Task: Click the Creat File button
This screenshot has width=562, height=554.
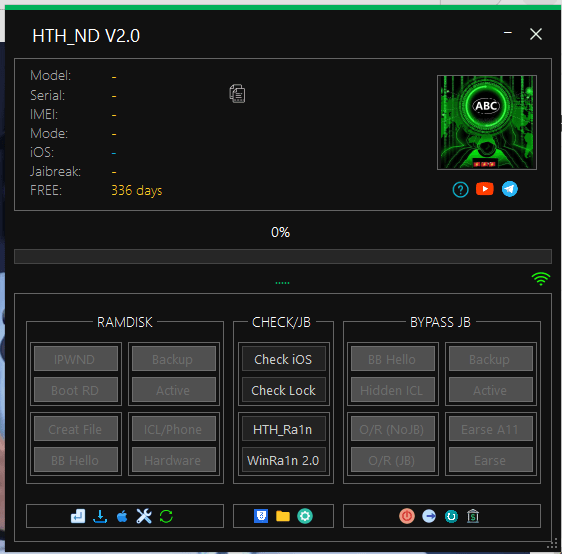Action: click(76, 429)
